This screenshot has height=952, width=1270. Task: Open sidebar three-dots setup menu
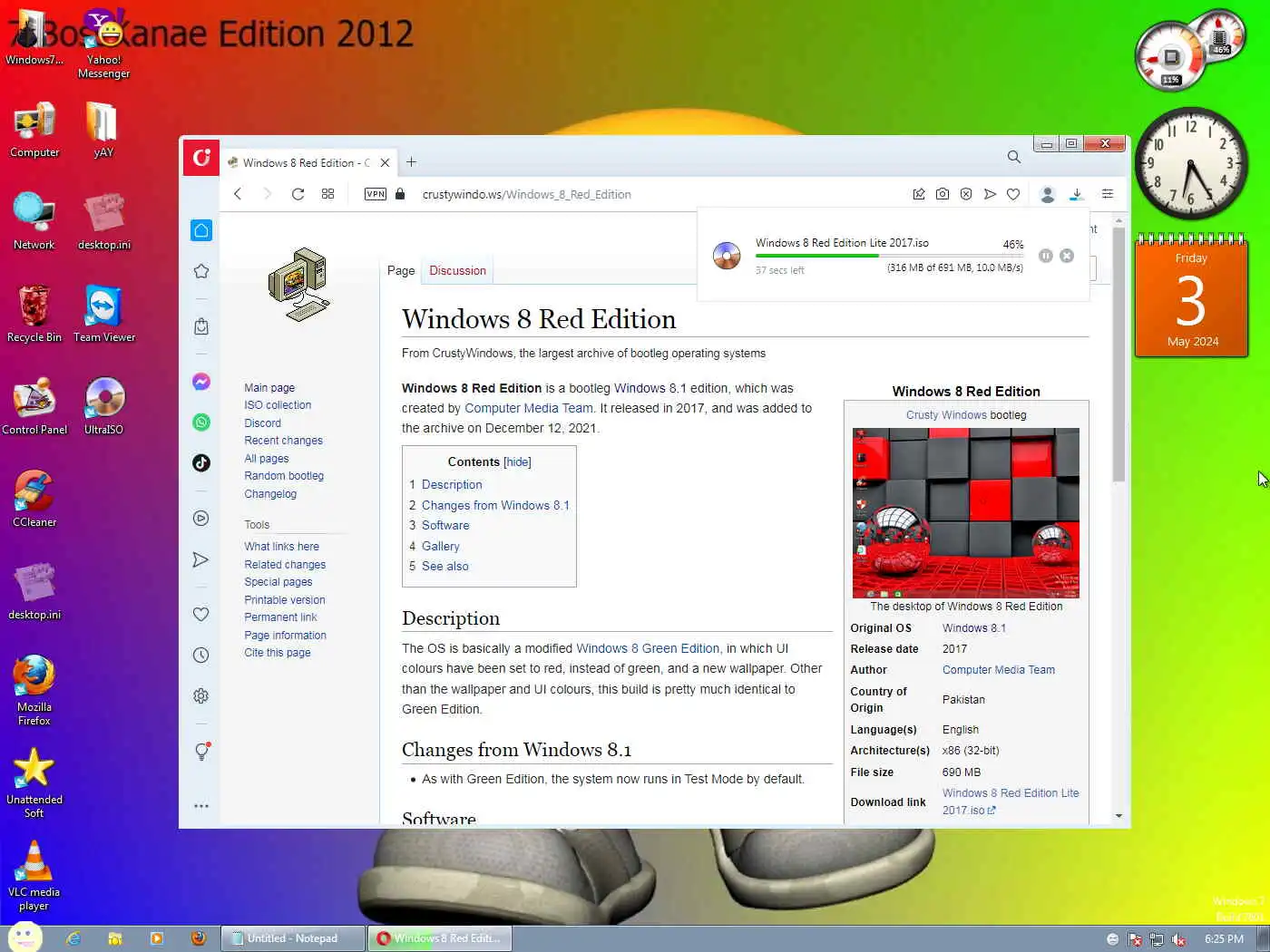click(201, 806)
